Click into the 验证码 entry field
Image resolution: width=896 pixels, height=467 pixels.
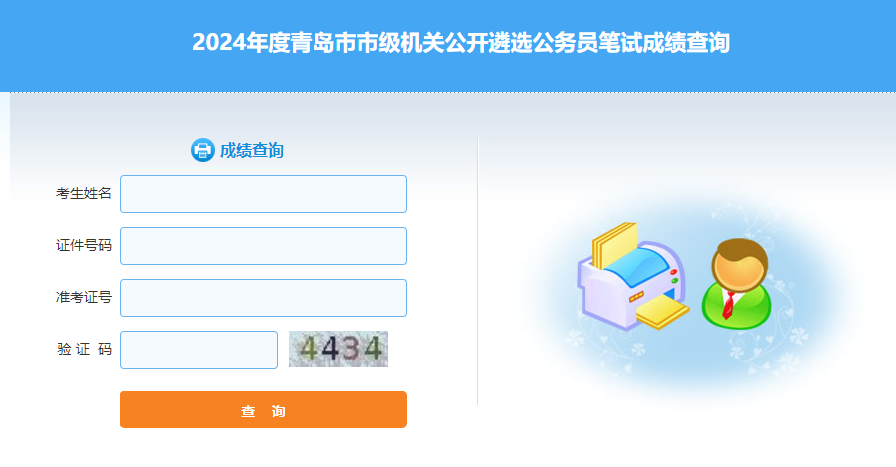pos(199,350)
